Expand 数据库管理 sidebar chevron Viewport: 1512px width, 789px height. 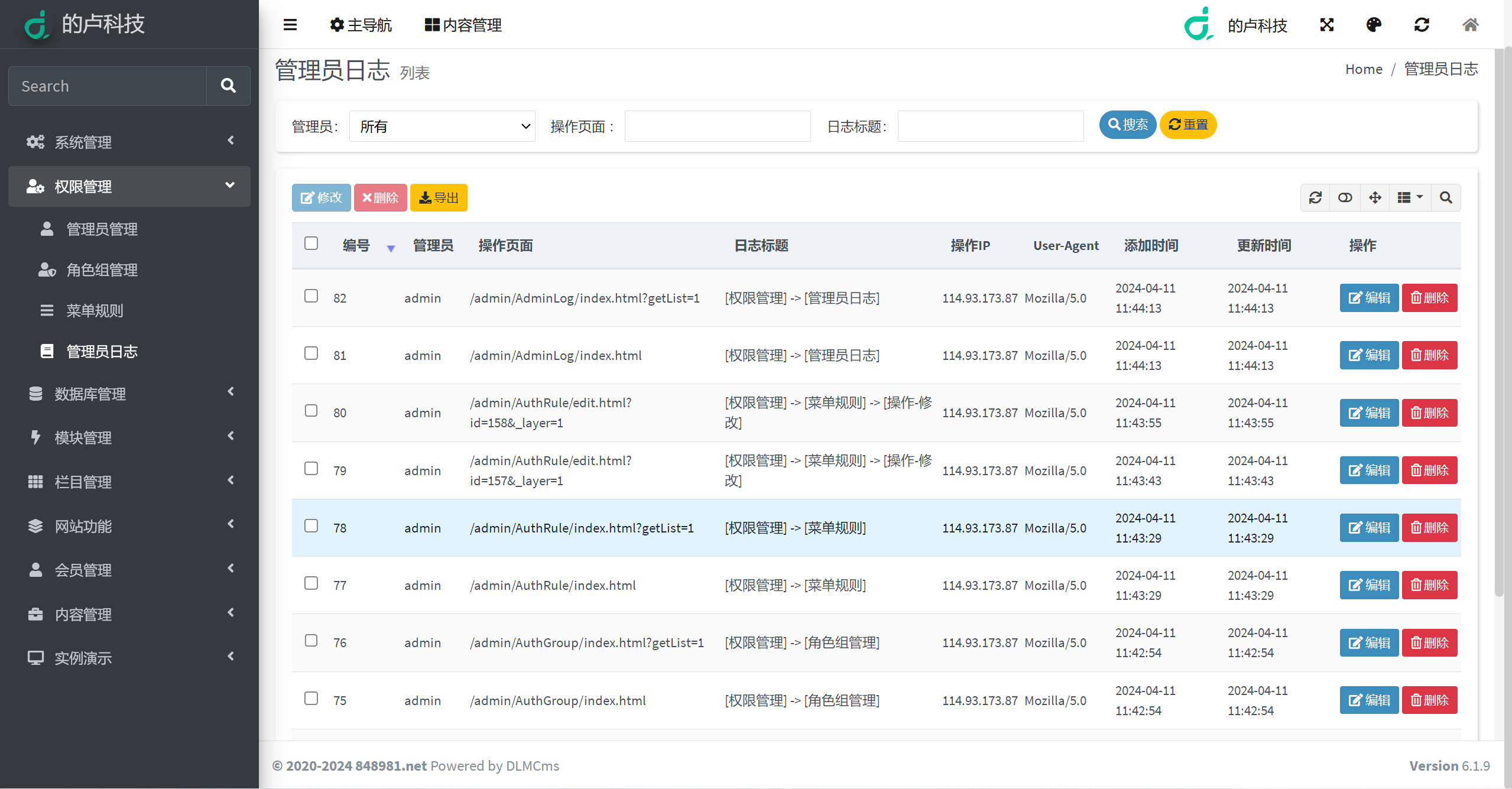(x=231, y=391)
